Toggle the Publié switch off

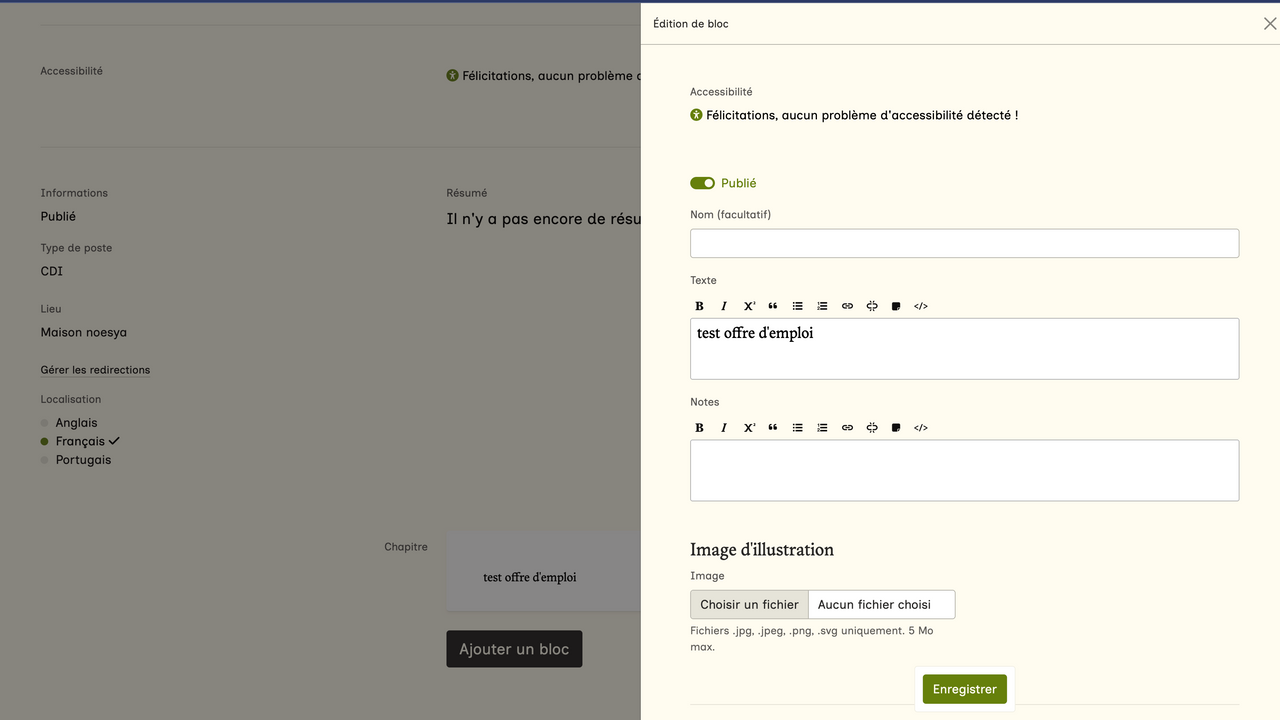(x=702, y=183)
